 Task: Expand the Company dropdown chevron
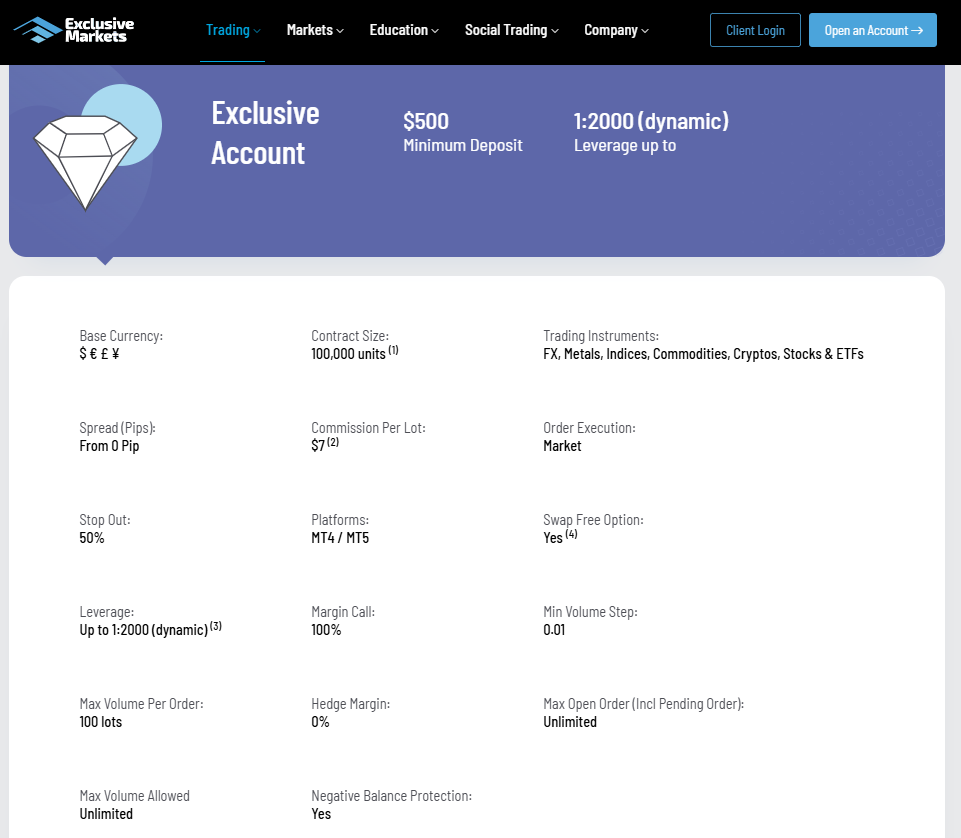(x=645, y=31)
